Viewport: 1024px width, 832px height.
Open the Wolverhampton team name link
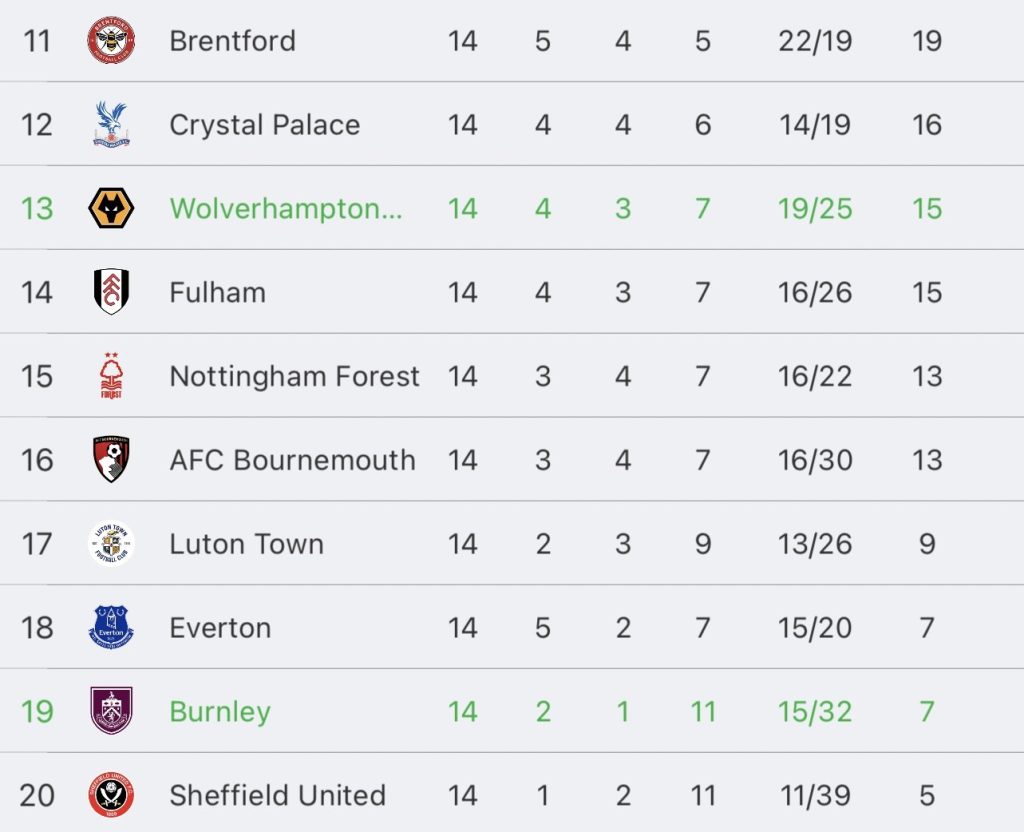[x=286, y=209]
